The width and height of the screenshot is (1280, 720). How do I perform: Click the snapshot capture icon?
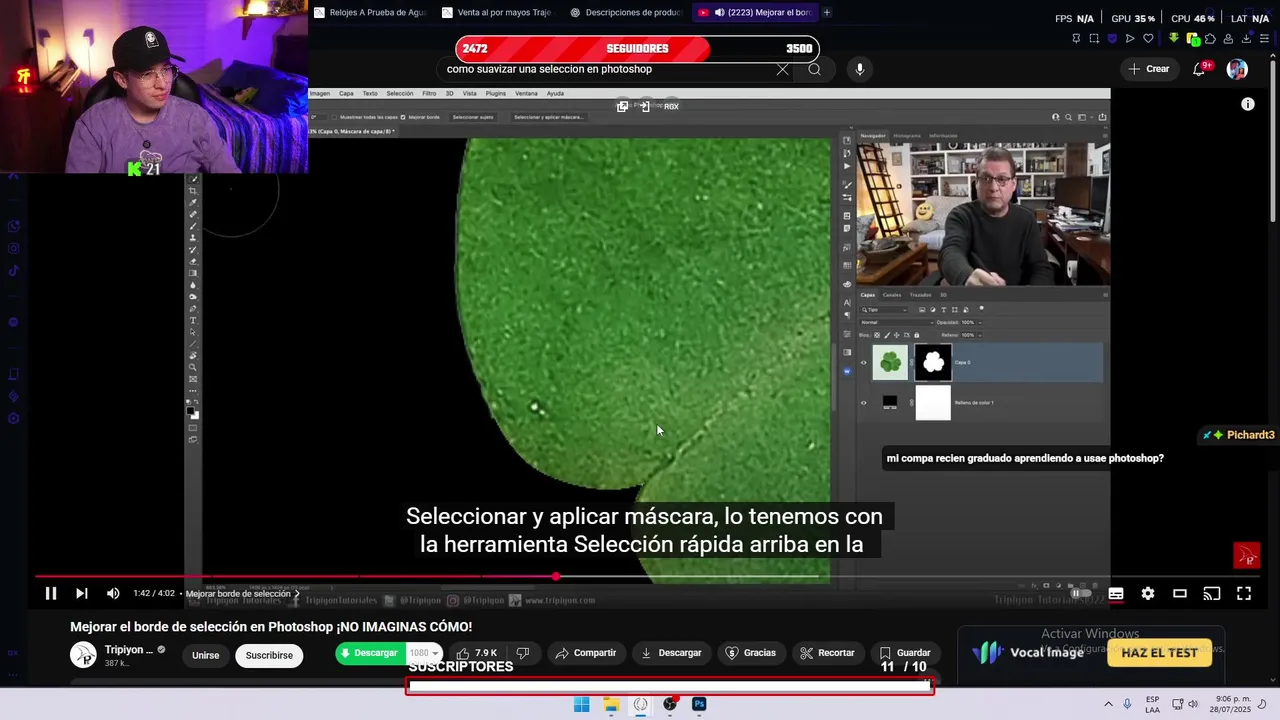click(x=1094, y=38)
